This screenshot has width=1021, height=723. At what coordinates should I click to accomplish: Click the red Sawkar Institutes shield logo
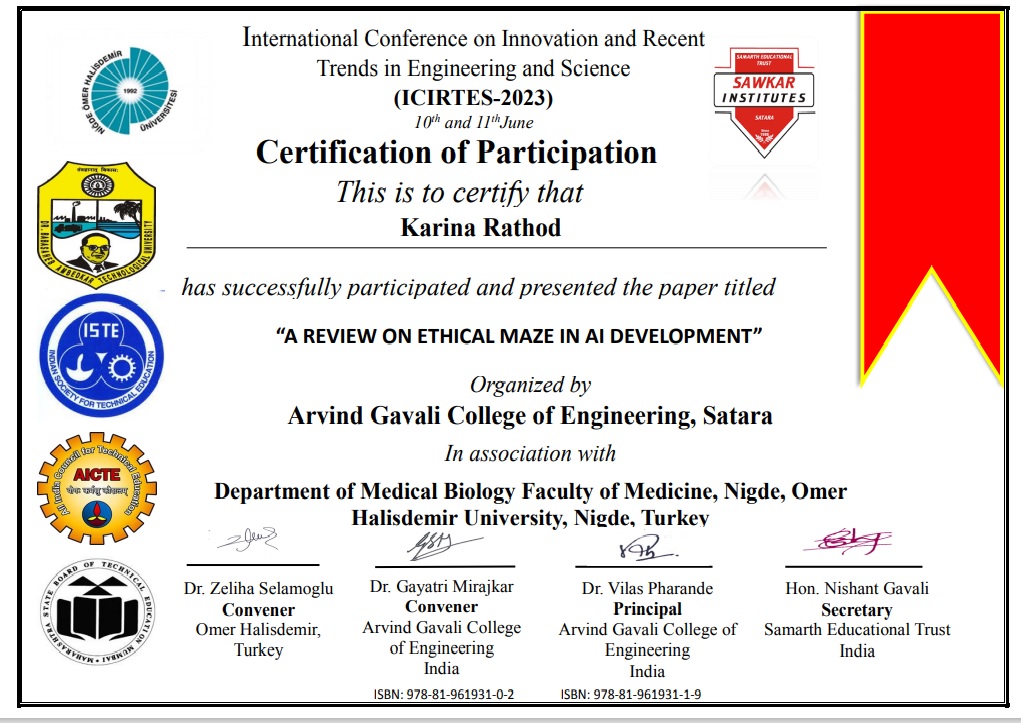(764, 102)
